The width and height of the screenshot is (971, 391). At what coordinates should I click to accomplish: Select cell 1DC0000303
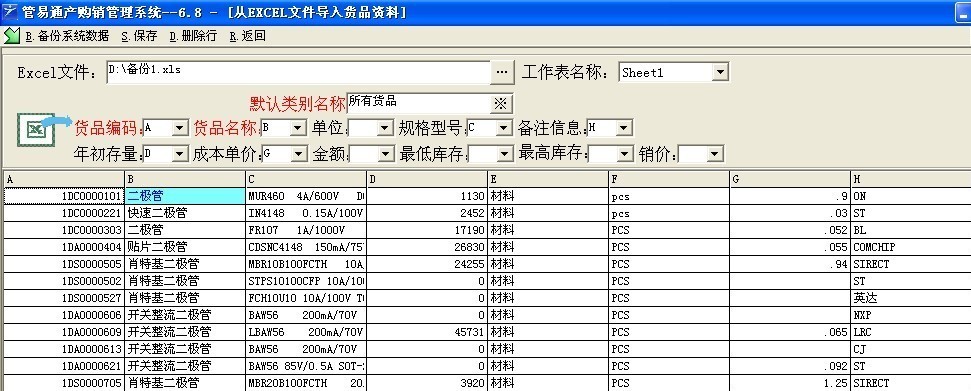[x=64, y=230]
